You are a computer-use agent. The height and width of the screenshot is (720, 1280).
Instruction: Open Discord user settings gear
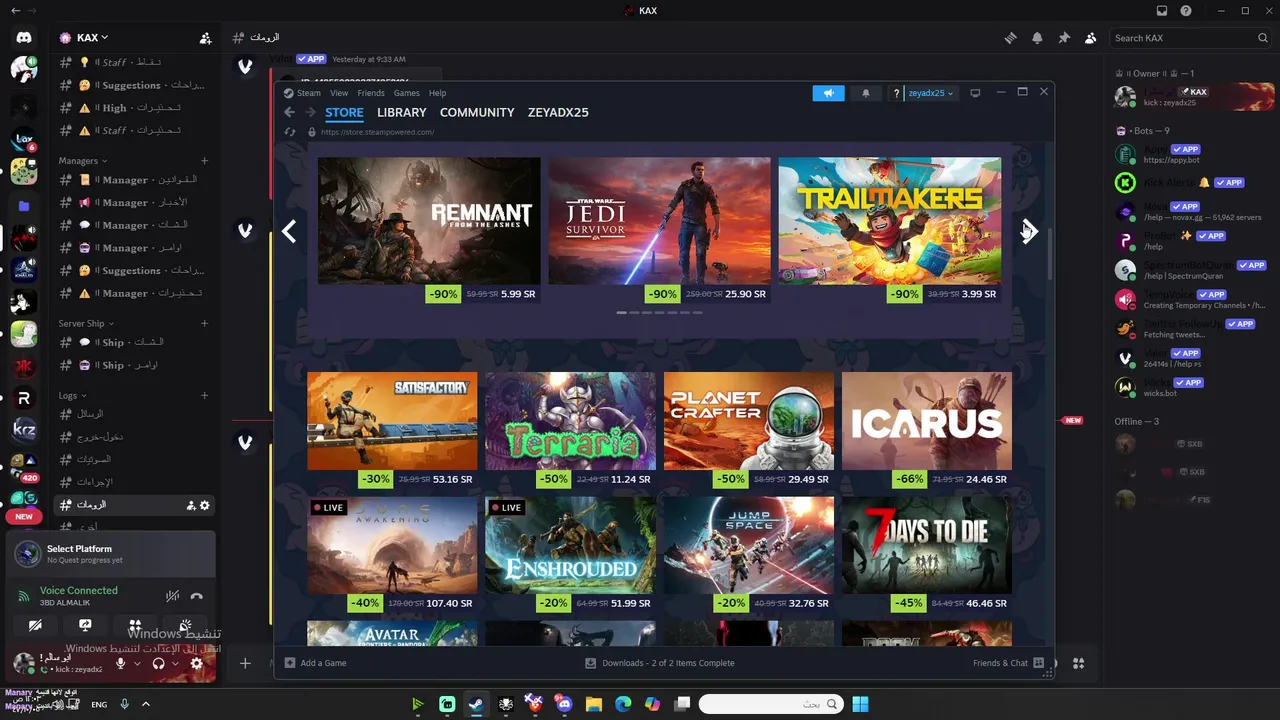tap(197, 663)
